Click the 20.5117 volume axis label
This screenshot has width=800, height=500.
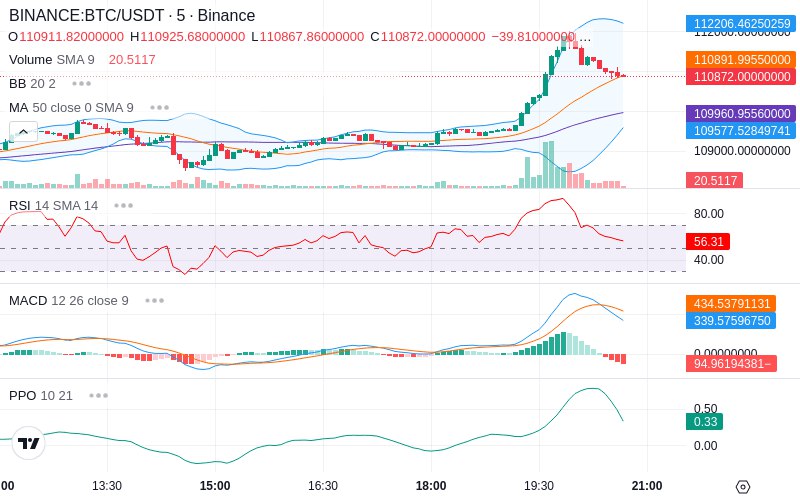click(714, 180)
